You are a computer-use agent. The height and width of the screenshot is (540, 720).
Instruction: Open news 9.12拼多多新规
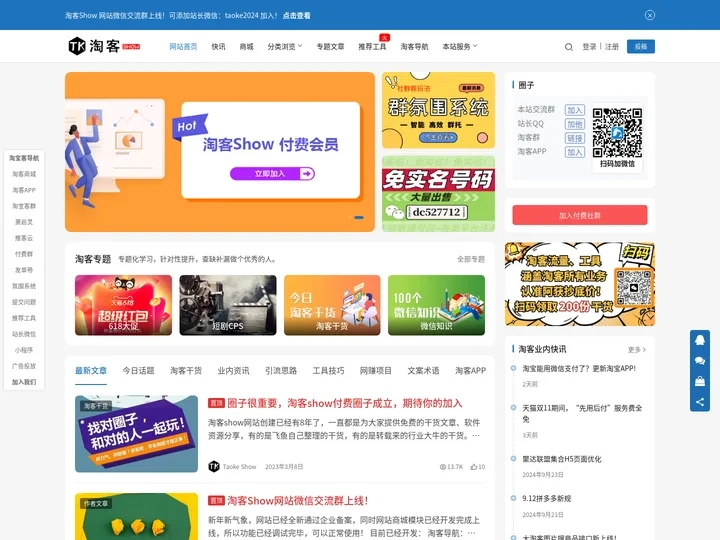click(x=546, y=498)
